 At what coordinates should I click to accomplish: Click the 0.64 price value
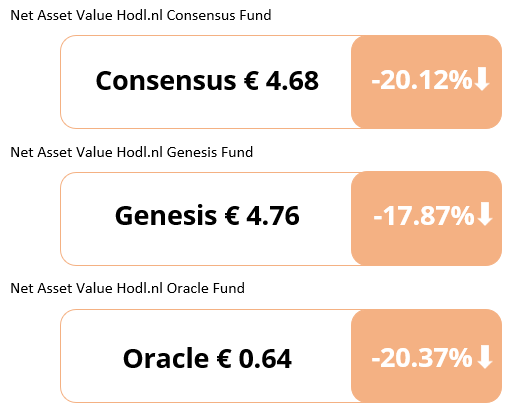point(265,358)
